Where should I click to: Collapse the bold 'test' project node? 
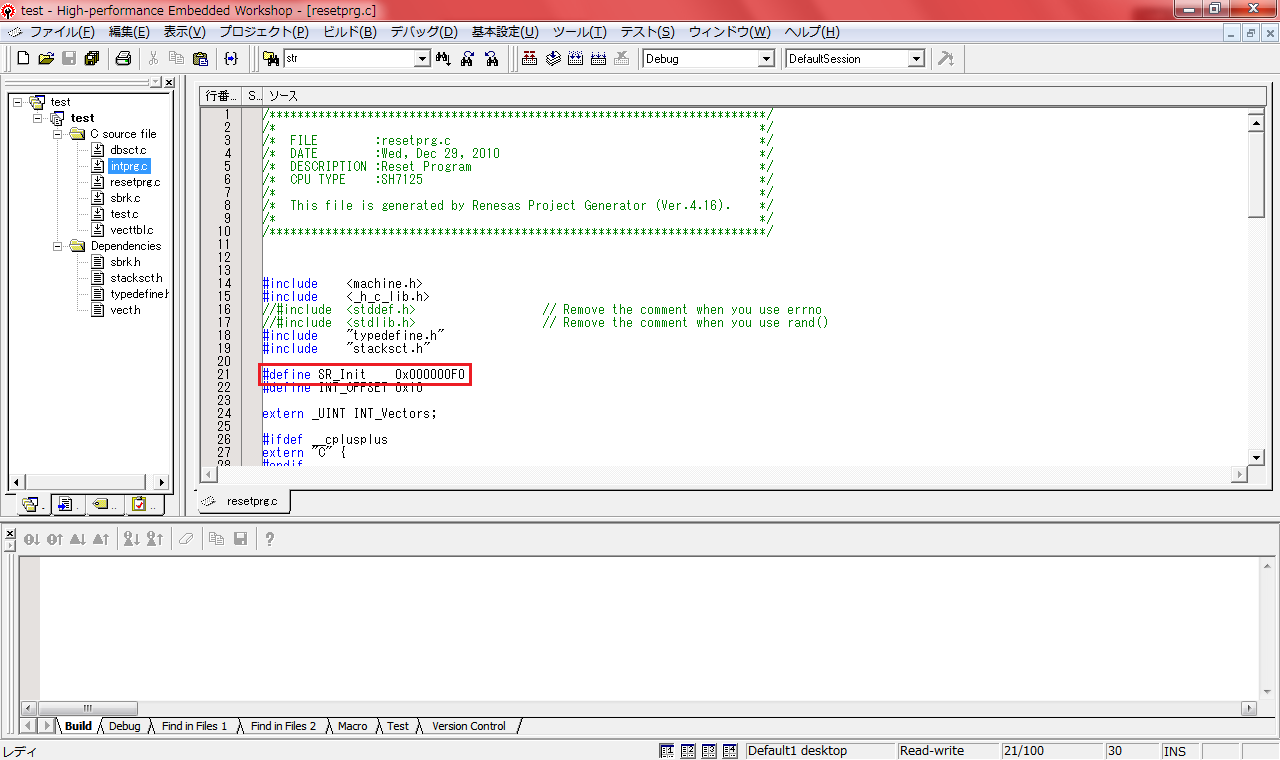38,118
